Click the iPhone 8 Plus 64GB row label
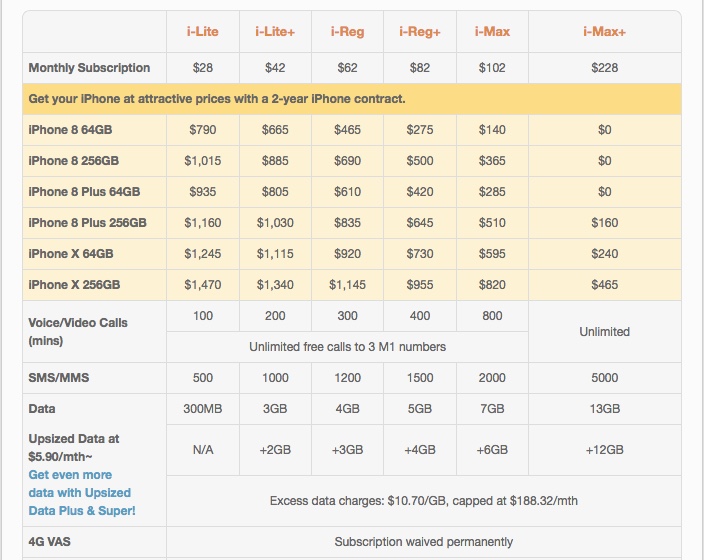 tap(84, 192)
